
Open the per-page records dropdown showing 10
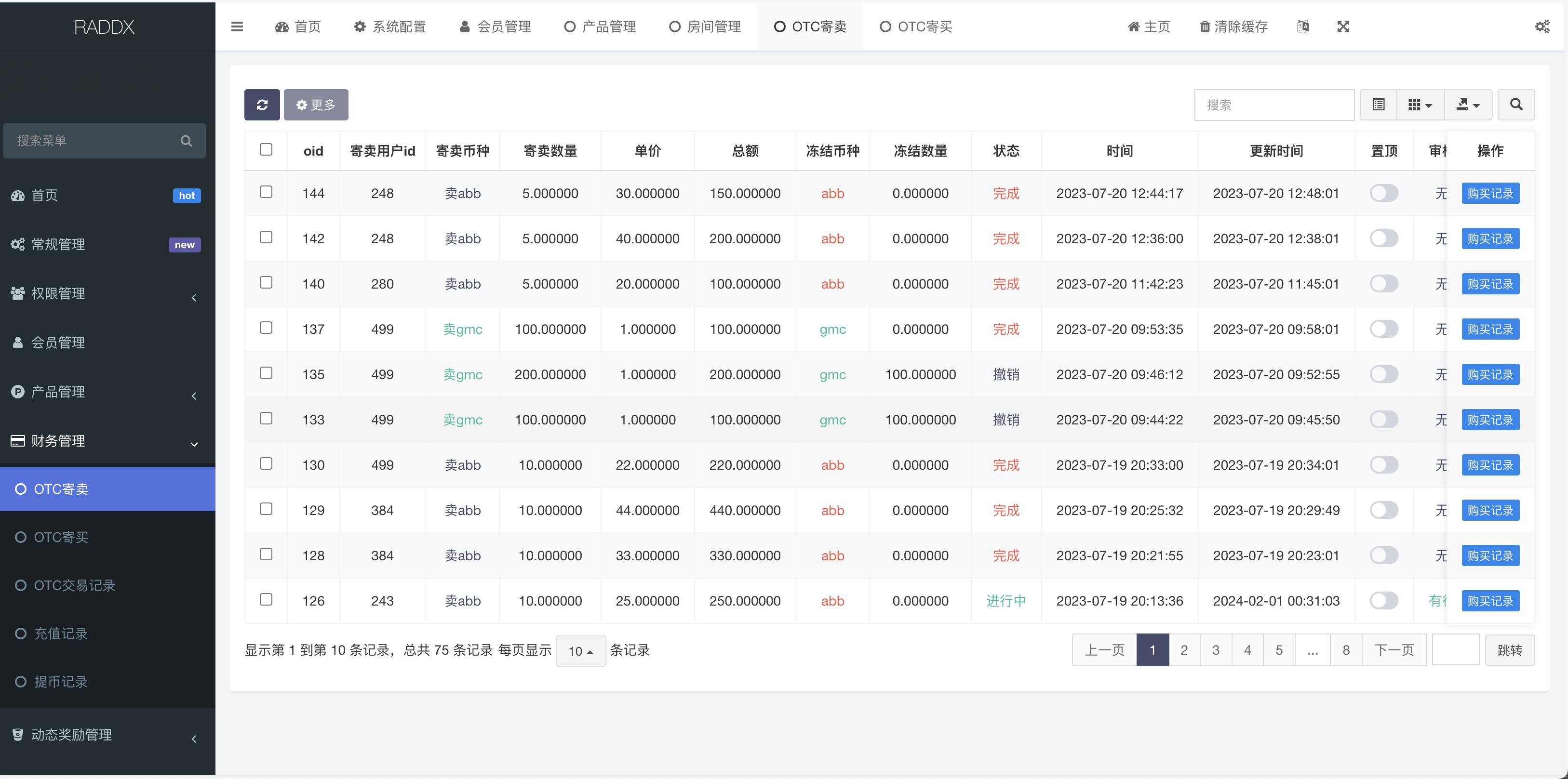(580, 650)
